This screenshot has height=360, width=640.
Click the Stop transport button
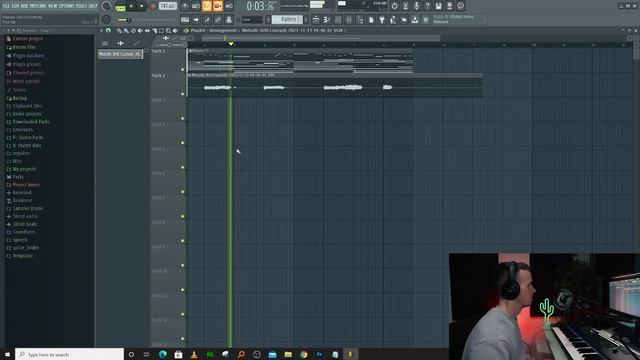click(x=142, y=6)
